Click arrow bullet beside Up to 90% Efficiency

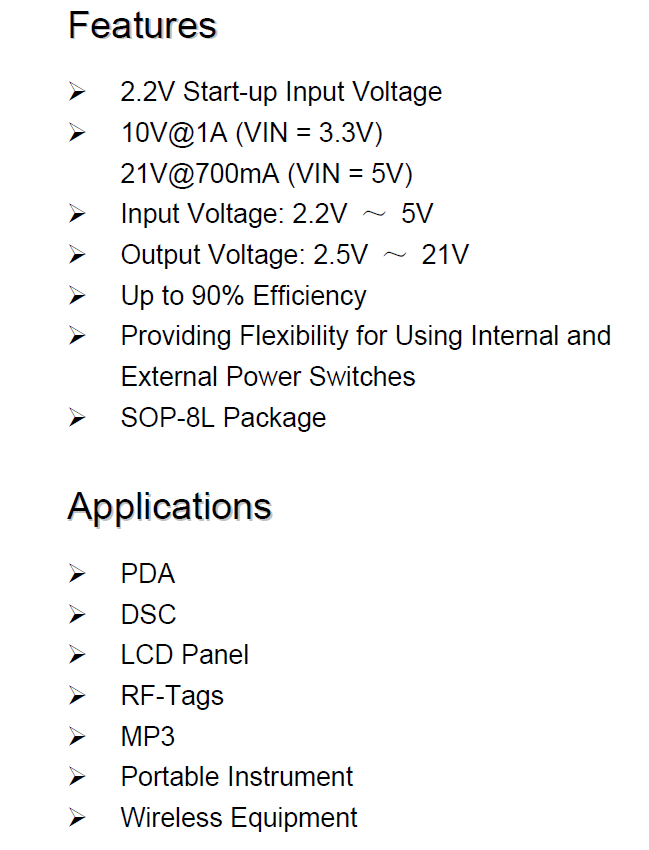coord(77,296)
